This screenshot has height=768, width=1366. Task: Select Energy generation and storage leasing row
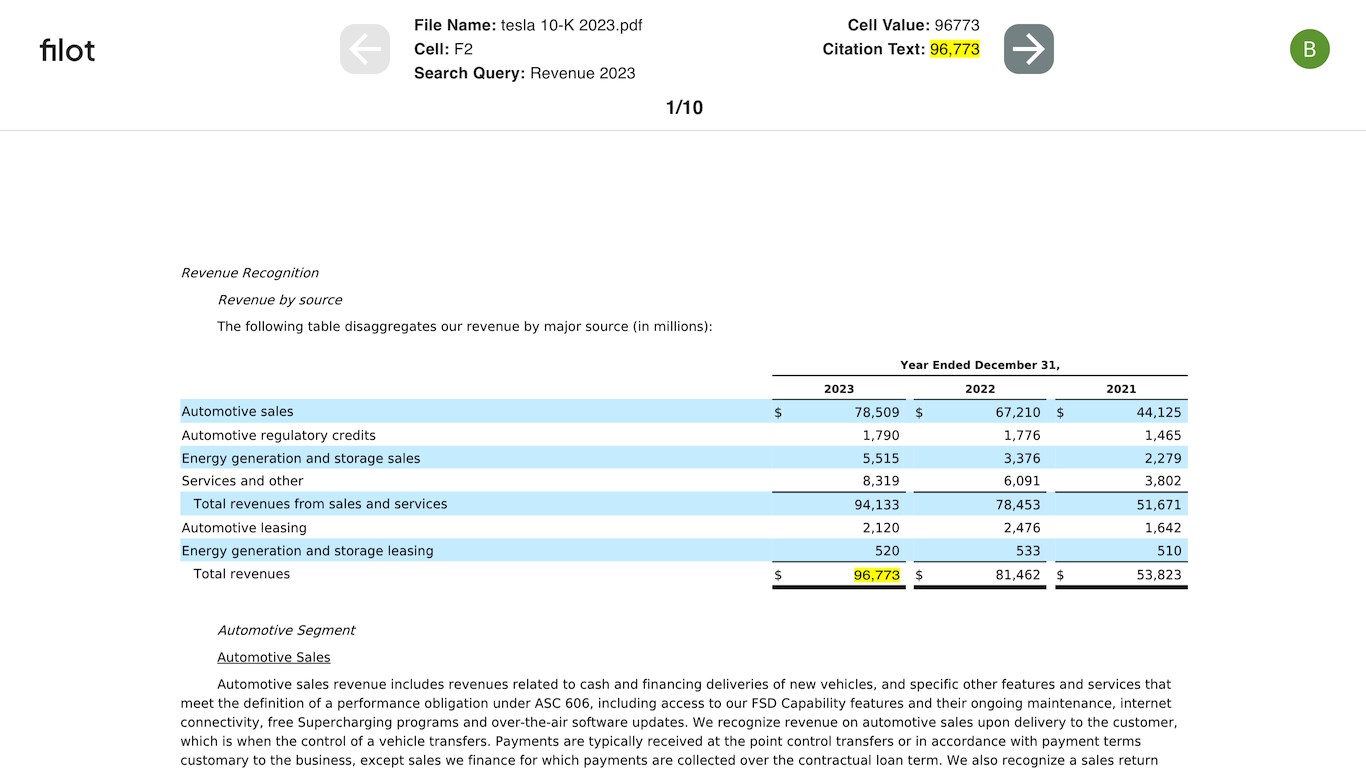tap(307, 551)
